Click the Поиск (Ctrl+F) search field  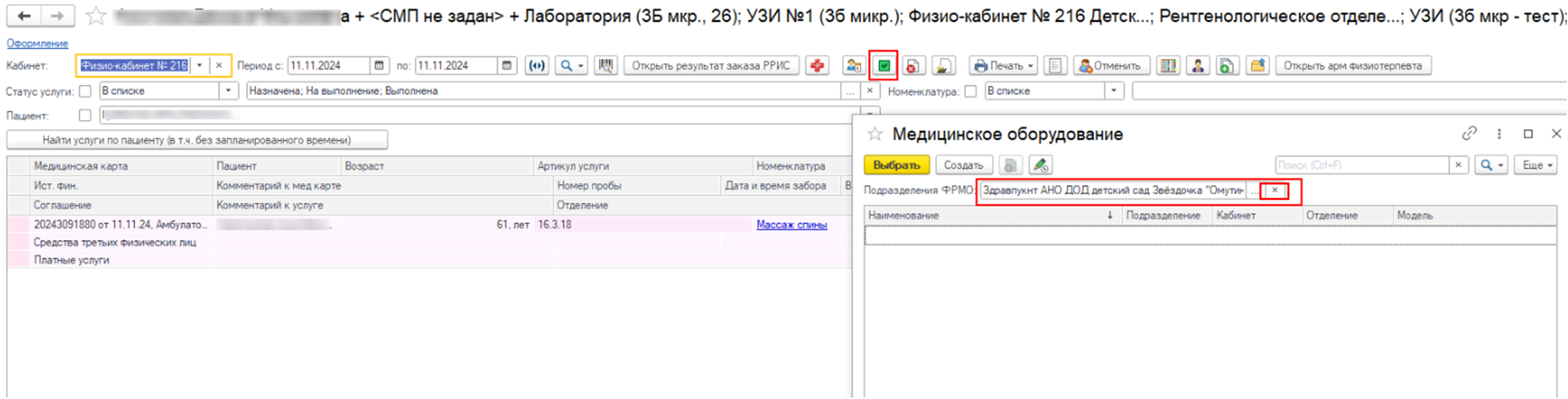[1361, 165]
